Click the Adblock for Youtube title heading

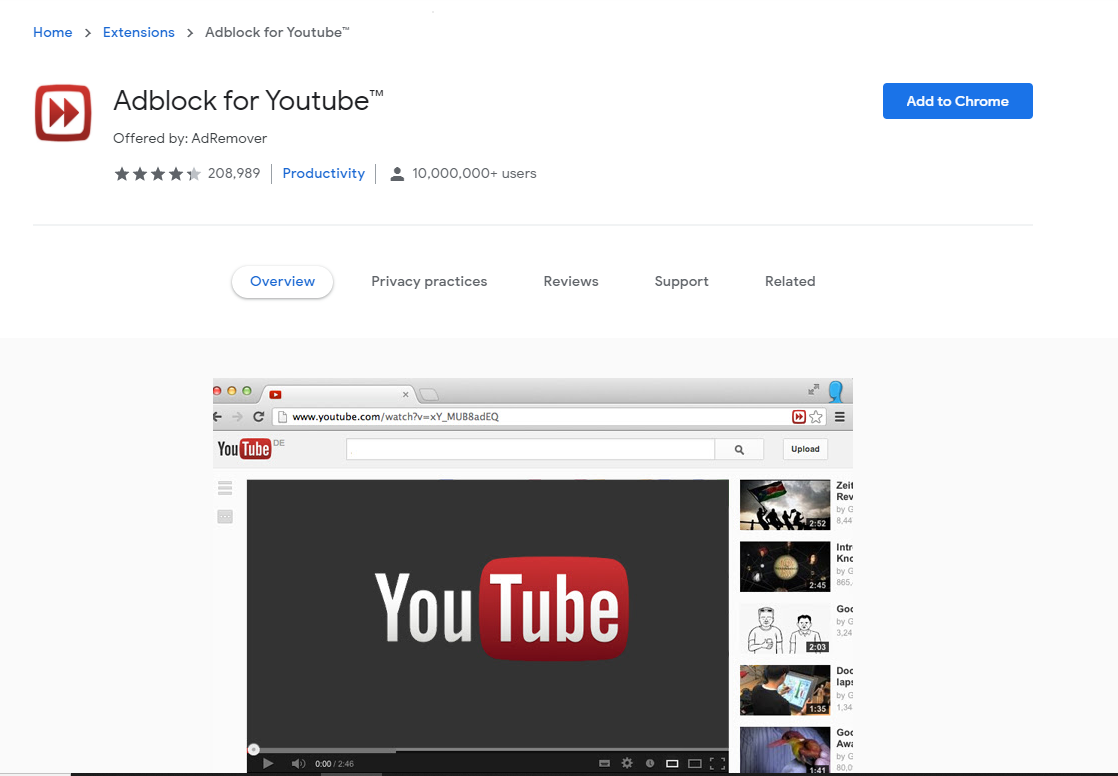tap(248, 101)
